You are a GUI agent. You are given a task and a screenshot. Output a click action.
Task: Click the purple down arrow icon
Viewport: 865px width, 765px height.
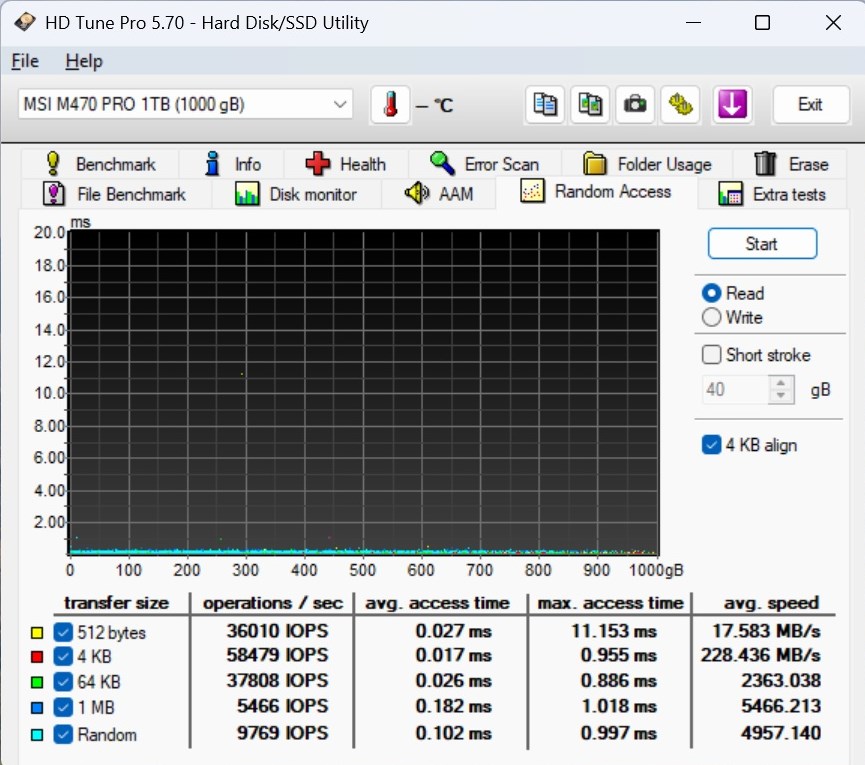(x=732, y=104)
